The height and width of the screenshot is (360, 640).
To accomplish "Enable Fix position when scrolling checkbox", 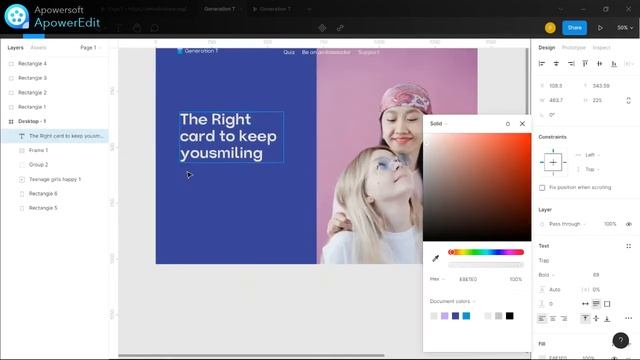I will (542, 188).
